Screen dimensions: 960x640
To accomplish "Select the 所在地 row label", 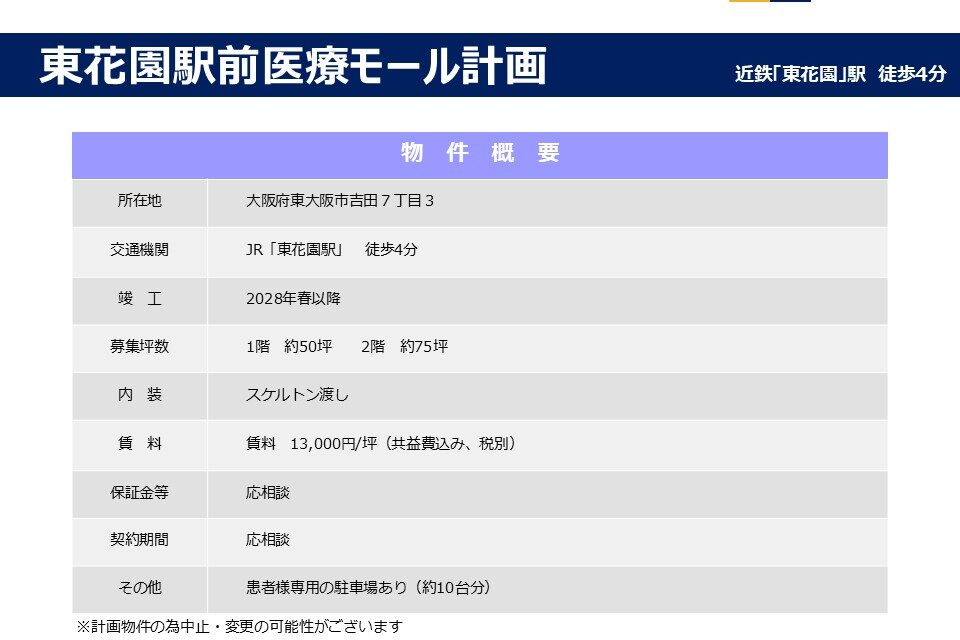I will [x=139, y=201].
